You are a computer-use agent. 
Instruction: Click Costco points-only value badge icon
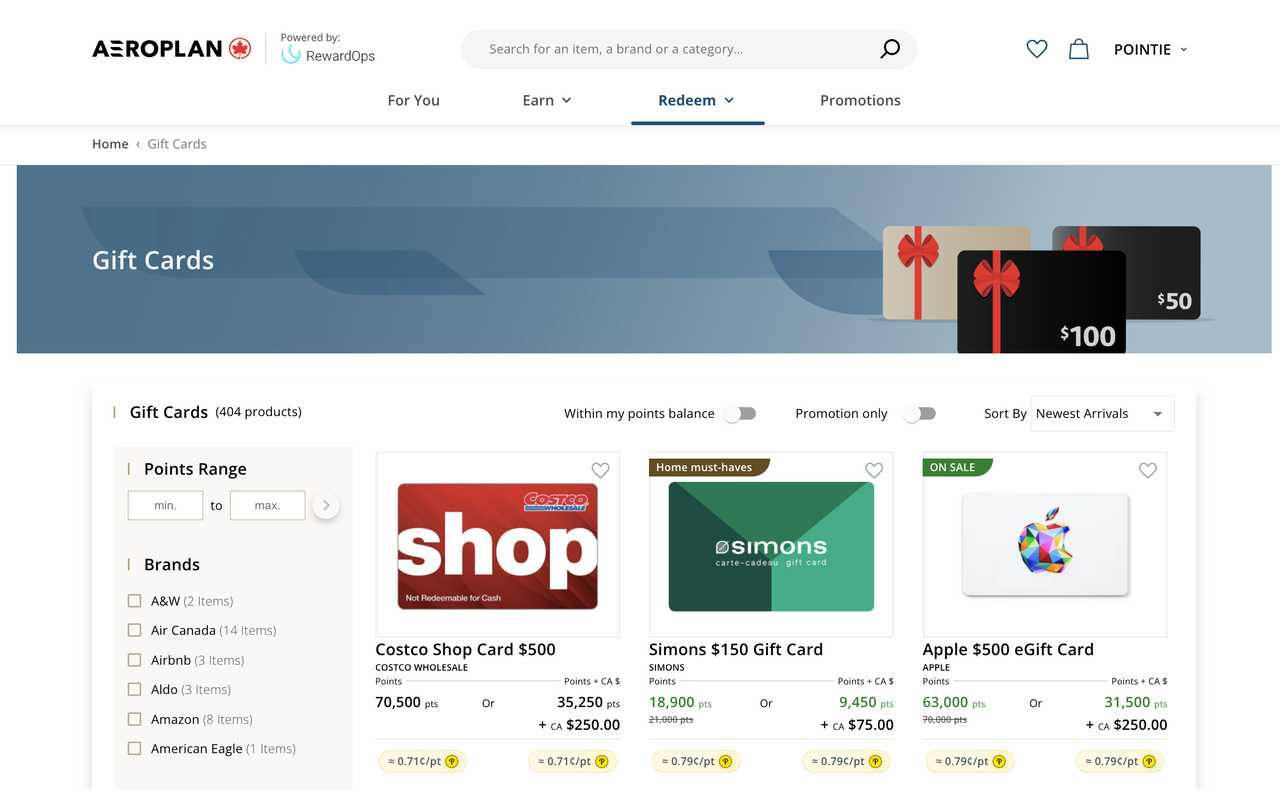point(452,761)
